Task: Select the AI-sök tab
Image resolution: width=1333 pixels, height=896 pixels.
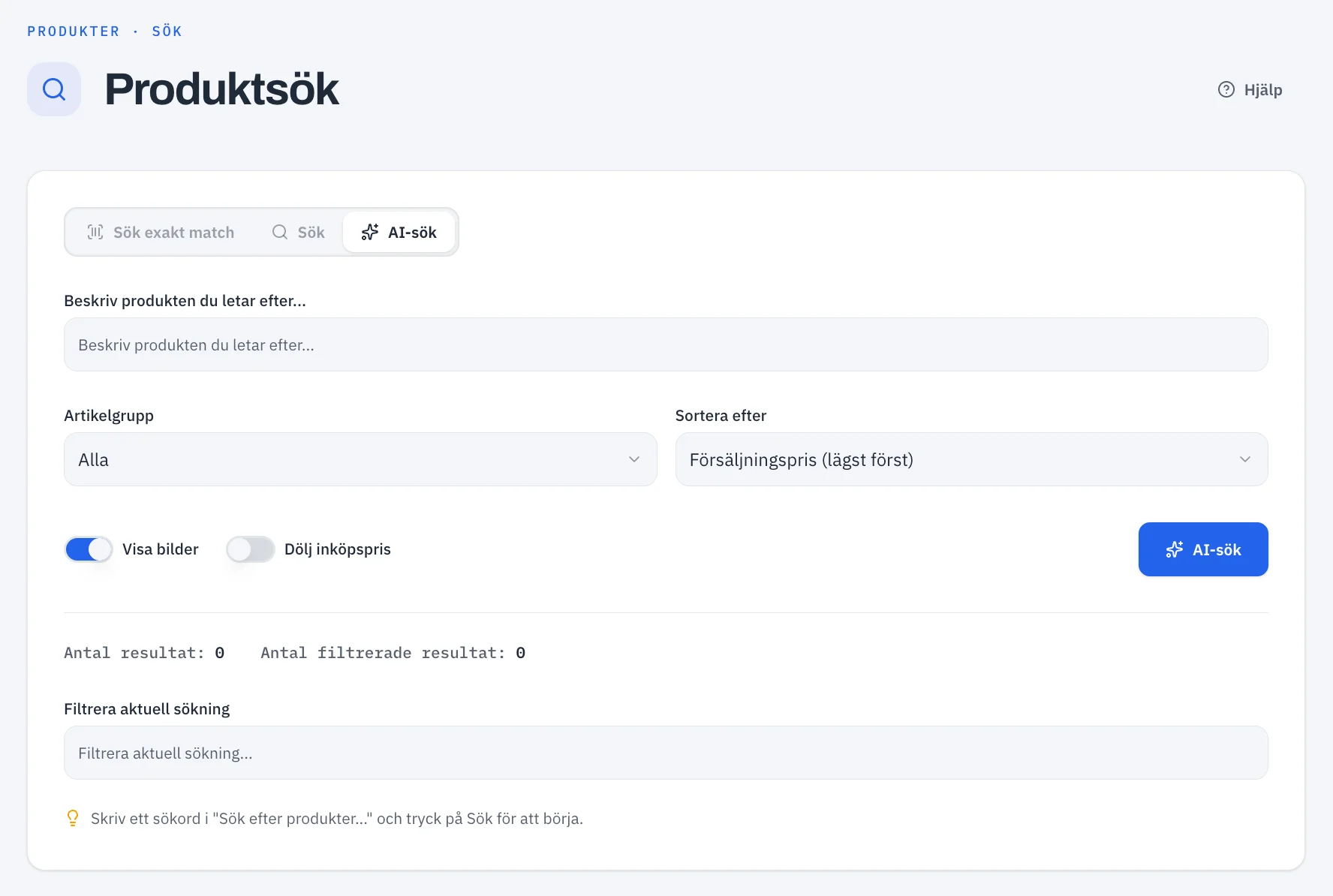Action: pyautogui.click(x=399, y=232)
